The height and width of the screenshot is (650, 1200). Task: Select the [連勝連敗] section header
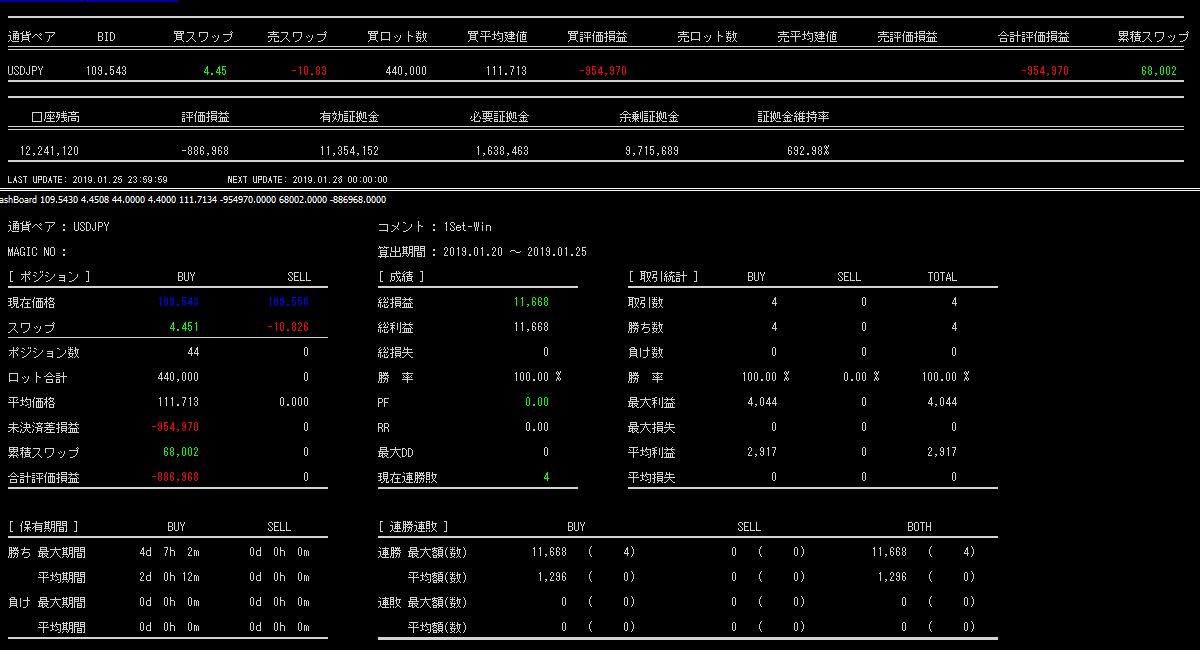click(414, 527)
